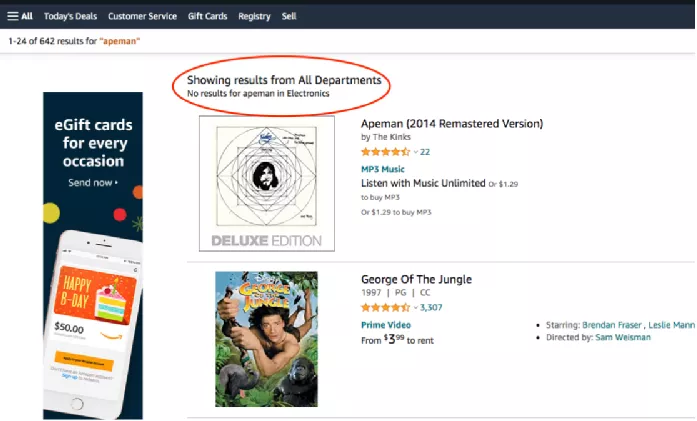Click the MP3 Music format link
Viewport: 697px width, 421px height.
[x=383, y=169]
